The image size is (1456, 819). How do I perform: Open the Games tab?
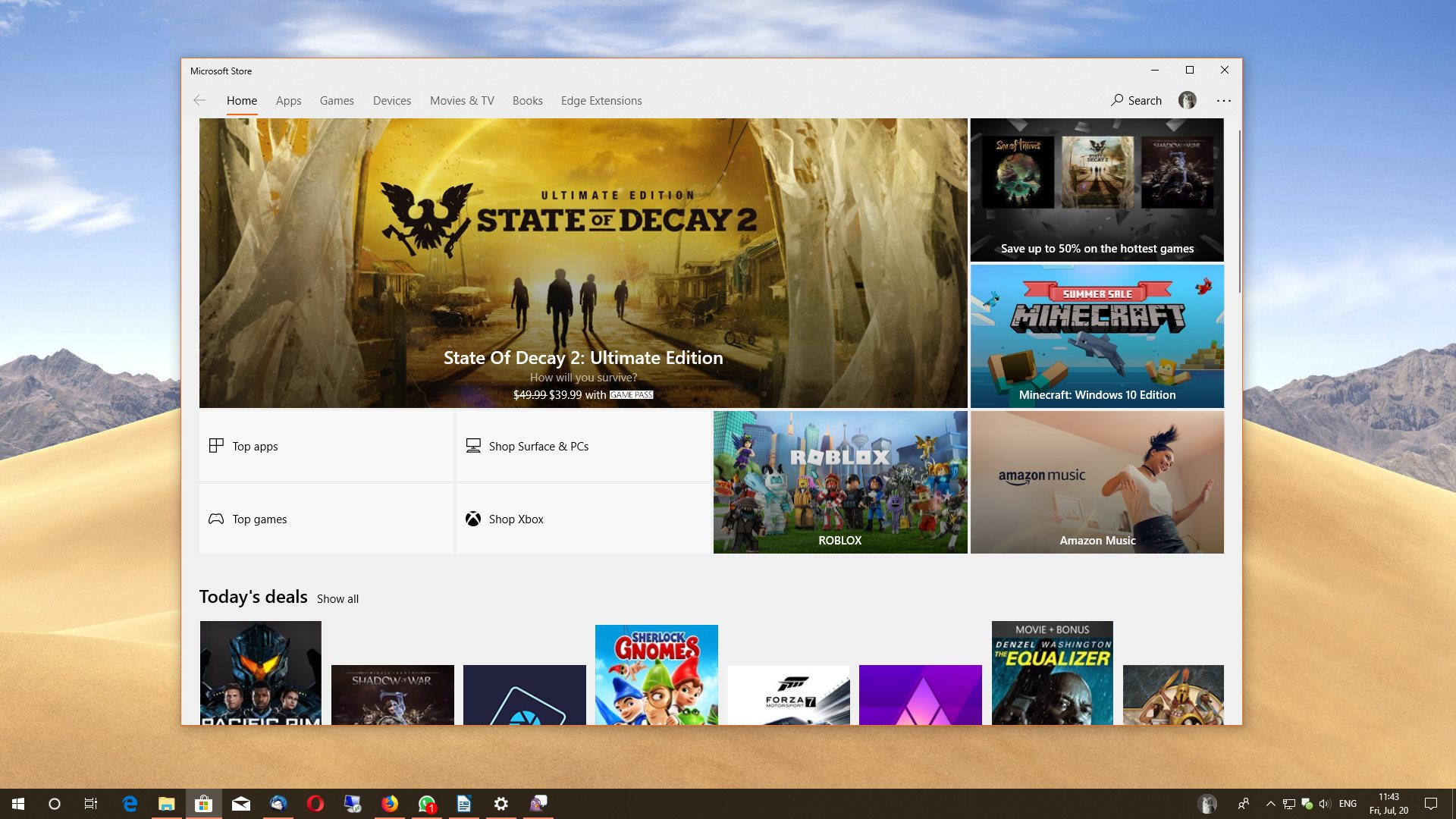337,100
